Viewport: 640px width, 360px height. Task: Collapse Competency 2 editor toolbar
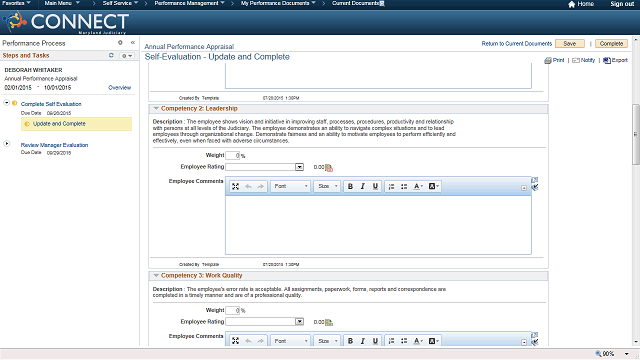pyautogui.click(x=524, y=188)
